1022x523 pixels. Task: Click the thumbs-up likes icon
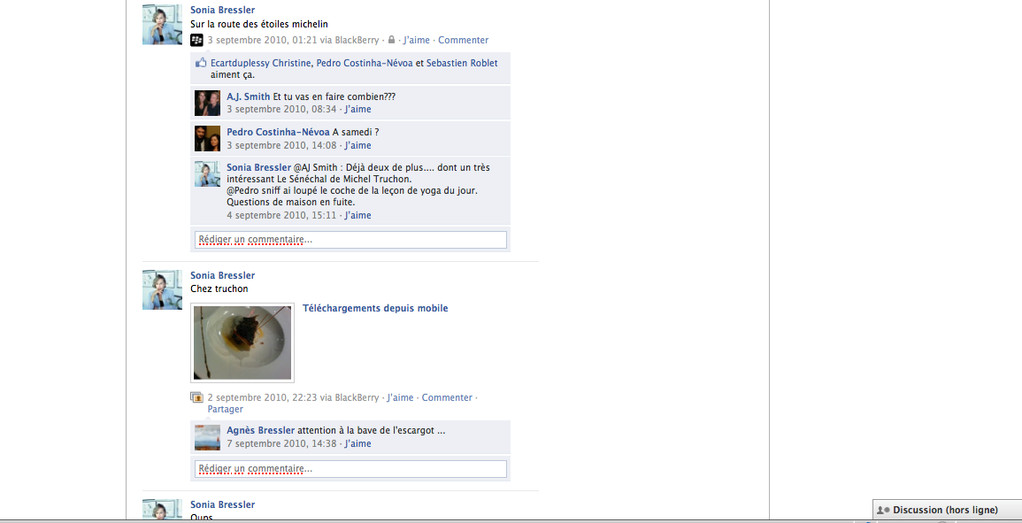coord(201,63)
